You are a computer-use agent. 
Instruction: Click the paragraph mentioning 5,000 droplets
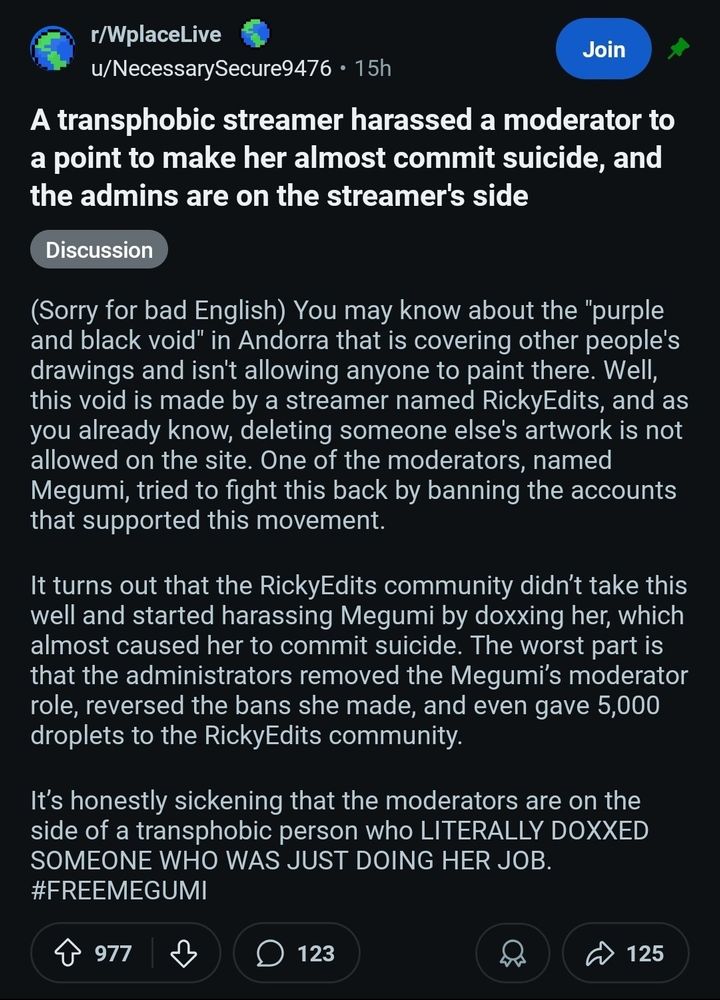pyautogui.click(x=359, y=660)
